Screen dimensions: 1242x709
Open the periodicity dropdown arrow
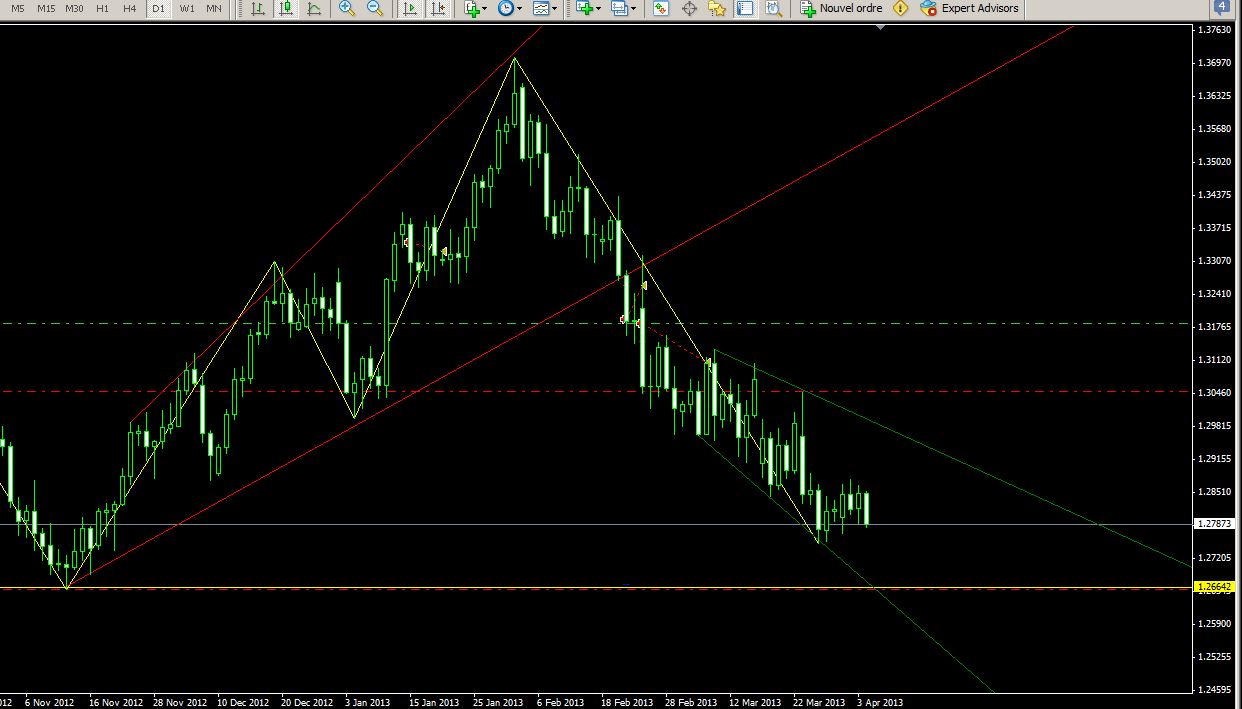[x=520, y=8]
